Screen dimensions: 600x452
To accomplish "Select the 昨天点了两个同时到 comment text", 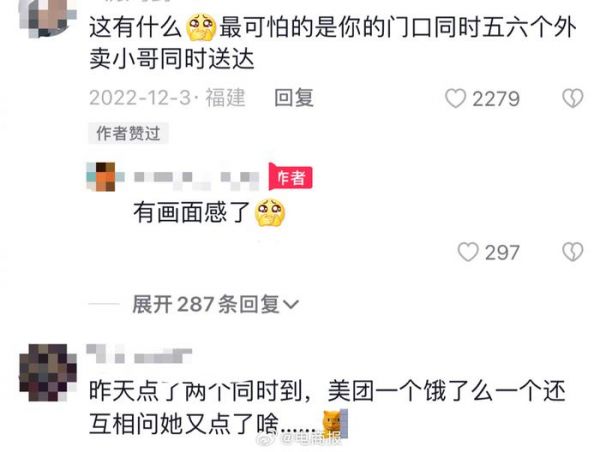I will pos(328,408).
